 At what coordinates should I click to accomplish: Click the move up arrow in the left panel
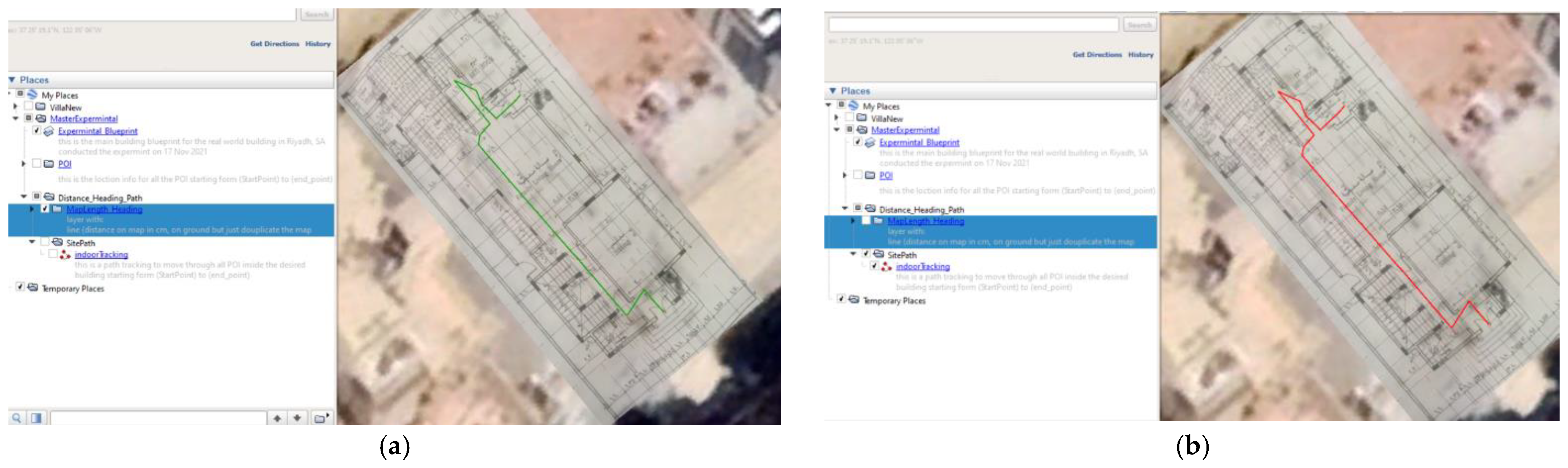click(277, 418)
